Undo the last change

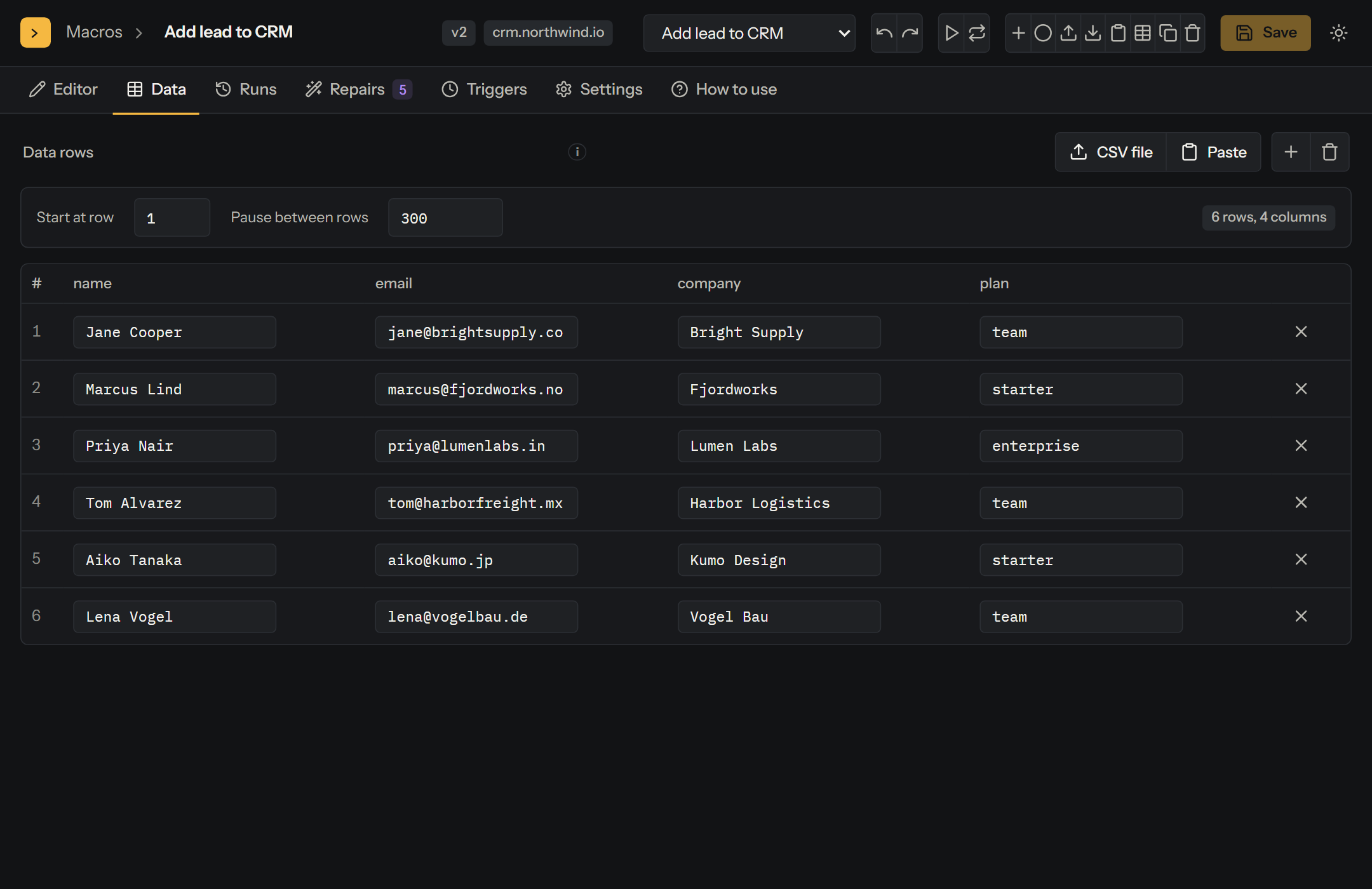[884, 32]
